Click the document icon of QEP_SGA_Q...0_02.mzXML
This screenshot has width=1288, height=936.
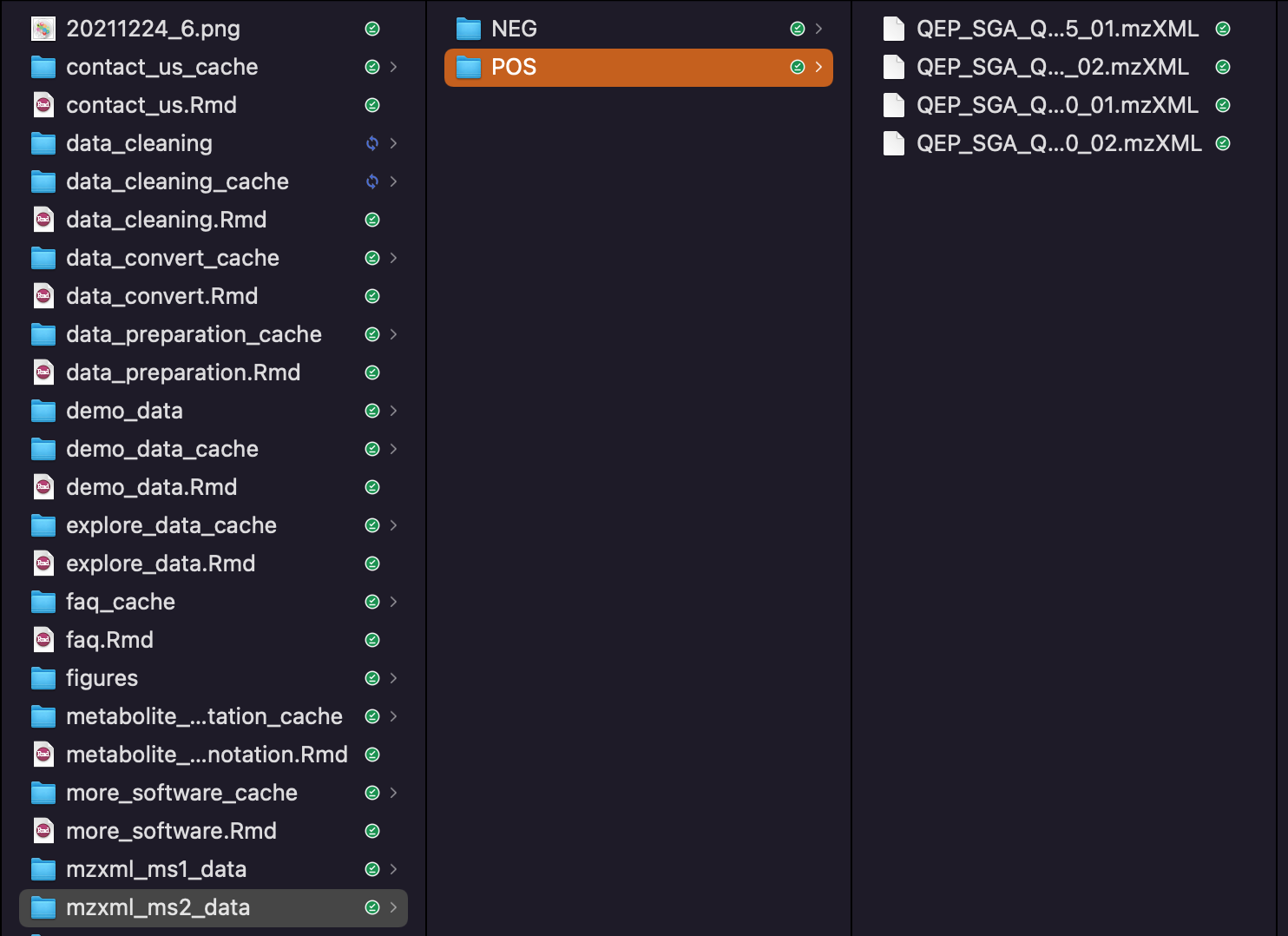[x=893, y=143]
